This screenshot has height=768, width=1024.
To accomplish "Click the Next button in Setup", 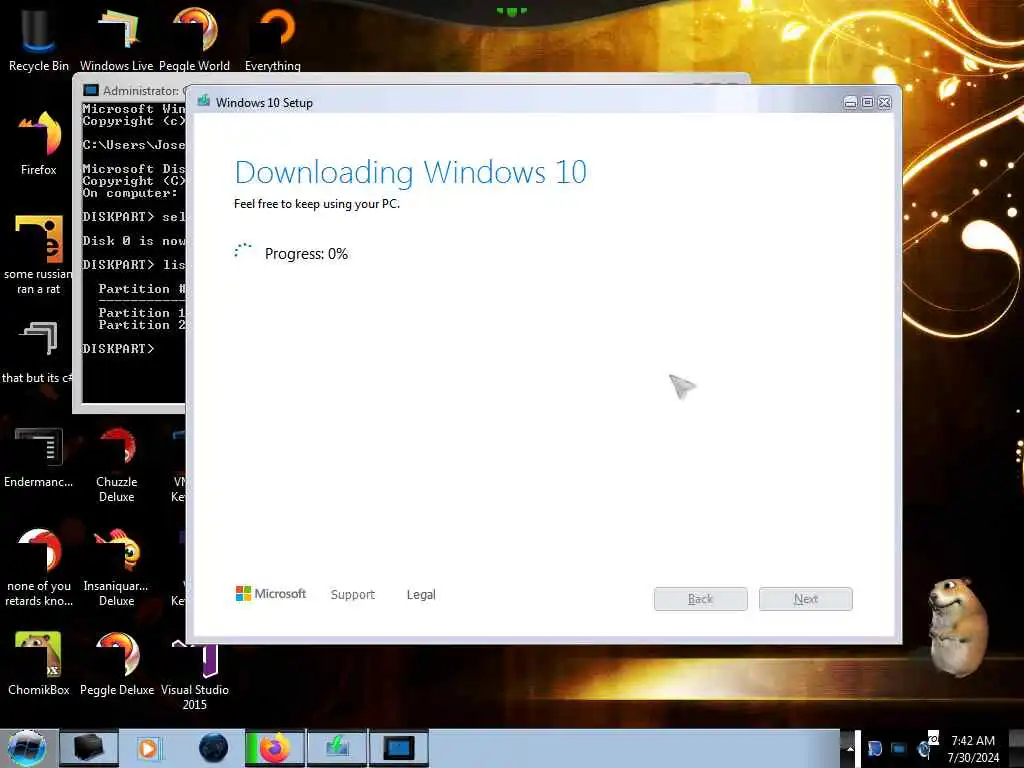I will 805,599.
